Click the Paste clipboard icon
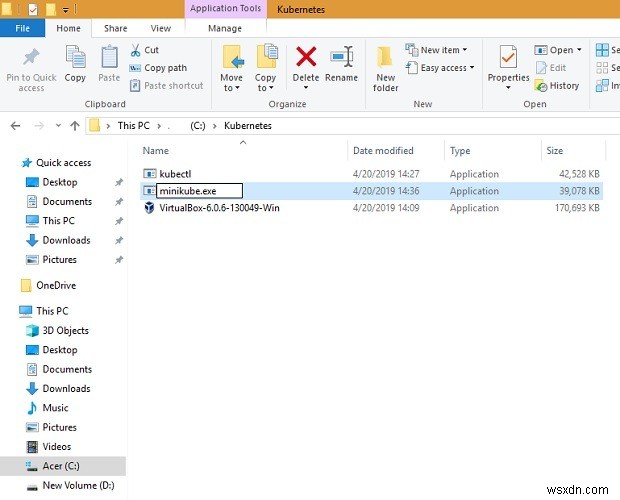 point(109,57)
